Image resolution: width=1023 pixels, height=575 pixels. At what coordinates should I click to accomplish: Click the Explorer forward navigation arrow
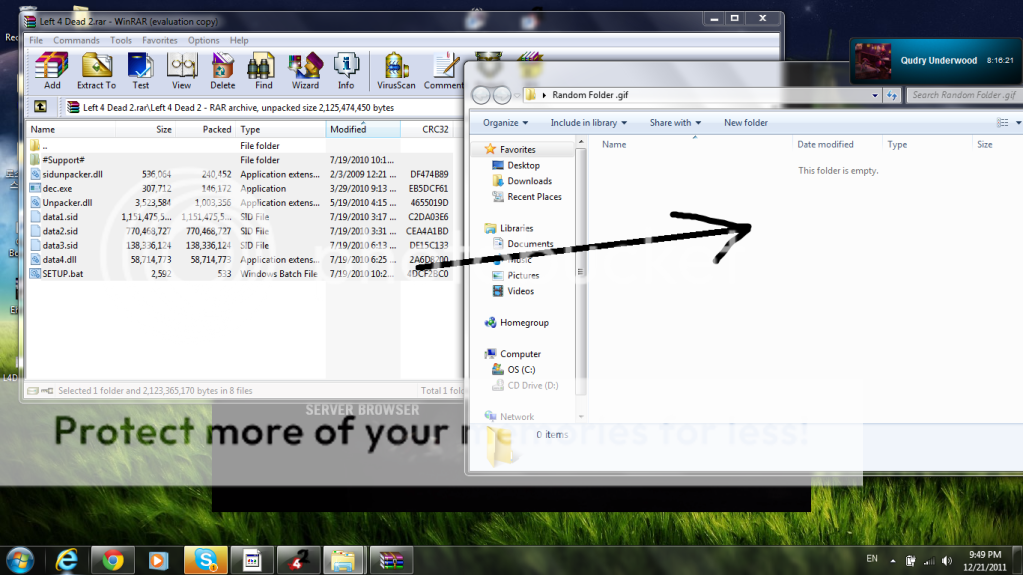(x=502, y=95)
